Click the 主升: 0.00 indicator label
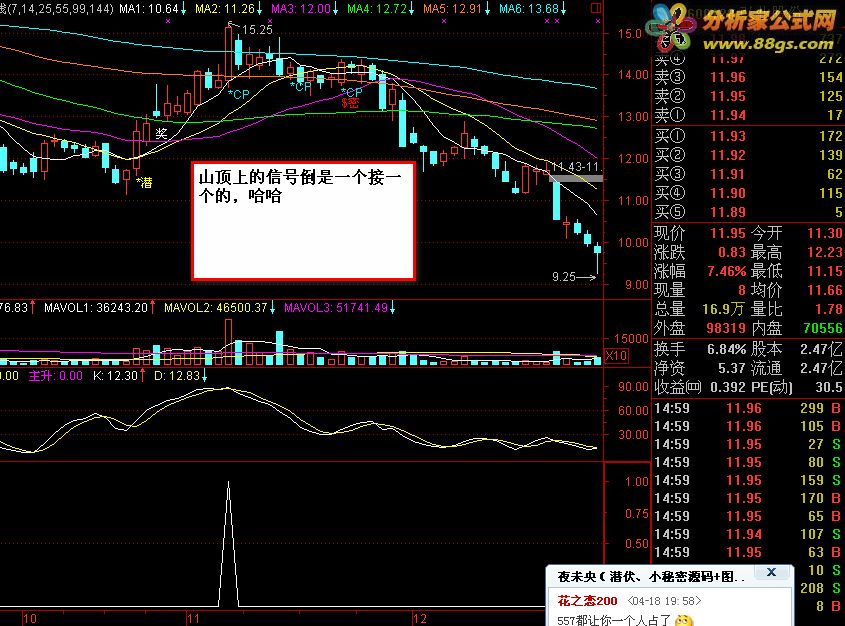This screenshot has width=845, height=626. 56,375
